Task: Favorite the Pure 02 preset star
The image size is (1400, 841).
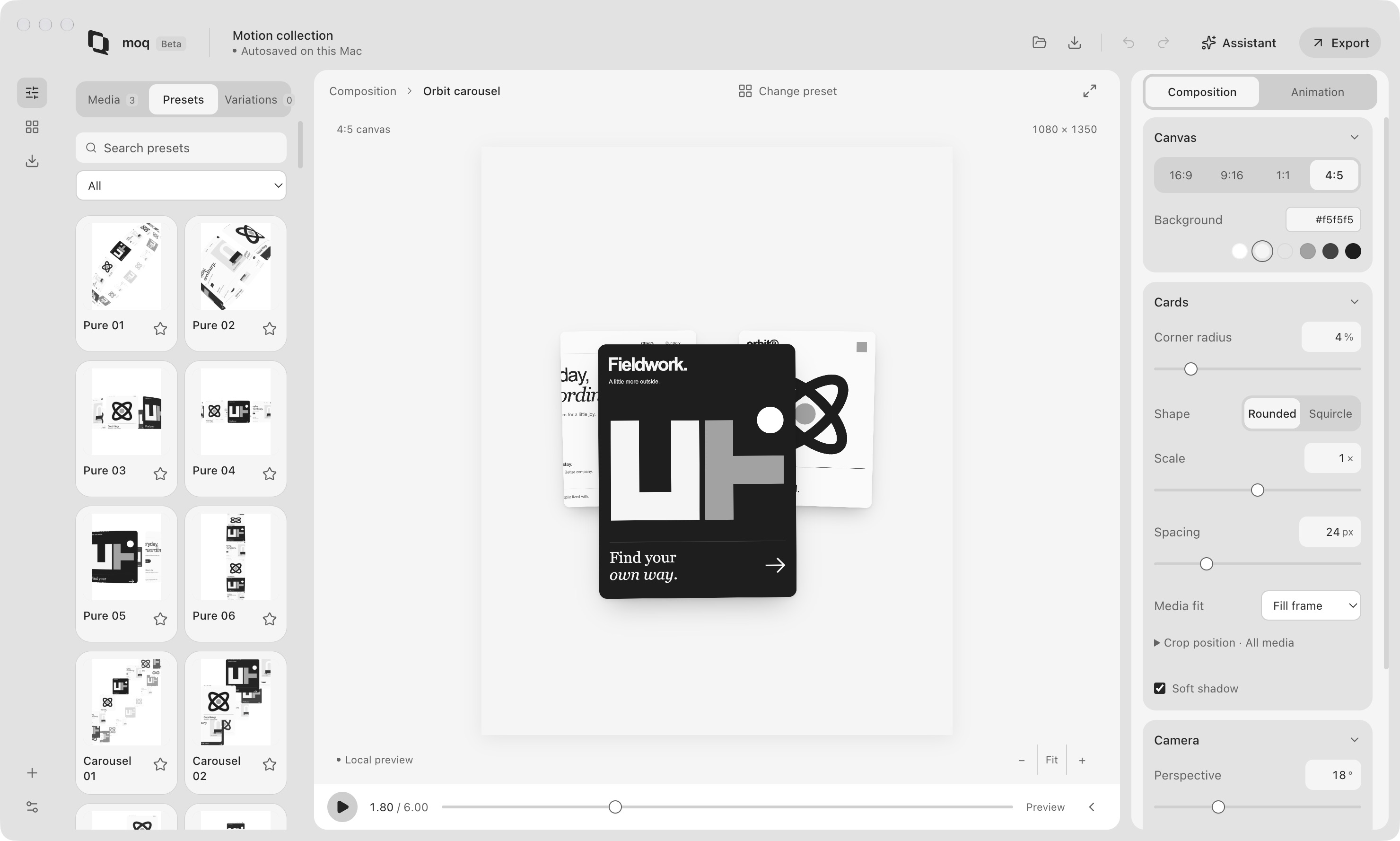Action: [x=270, y=329]
